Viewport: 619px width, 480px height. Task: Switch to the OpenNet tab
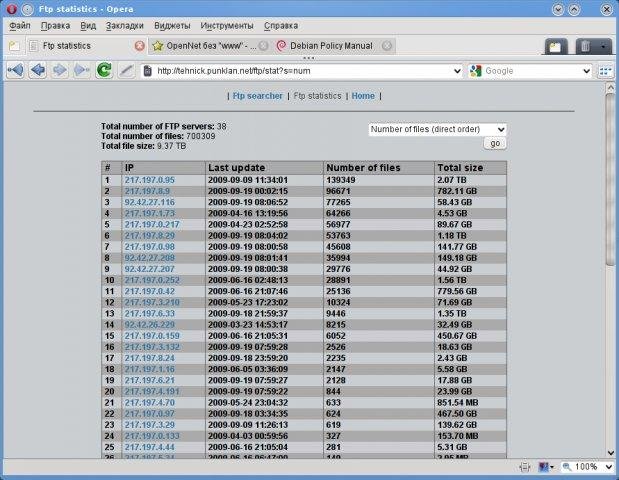[211, 46]
